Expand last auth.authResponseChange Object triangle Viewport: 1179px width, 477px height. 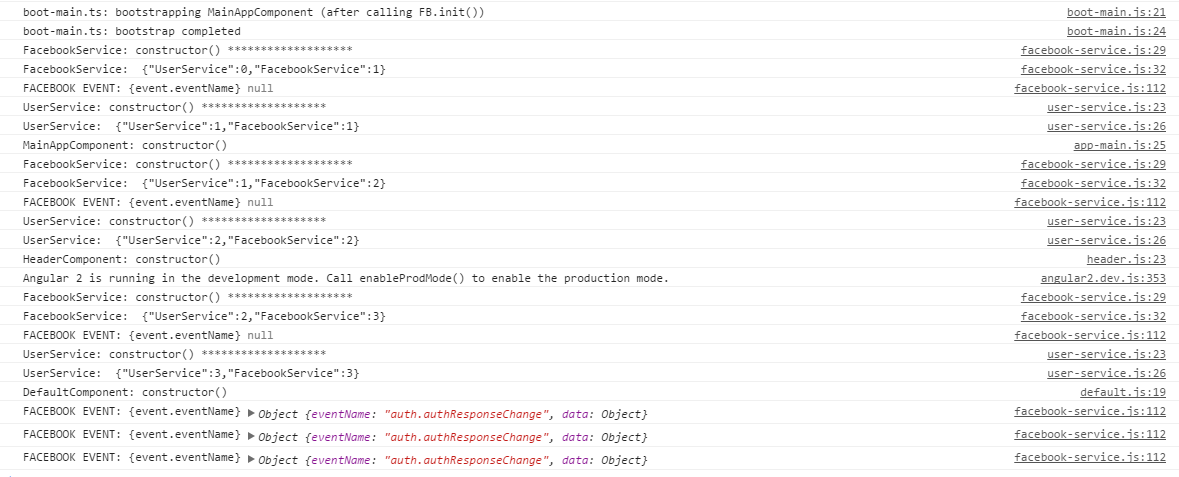251,458
